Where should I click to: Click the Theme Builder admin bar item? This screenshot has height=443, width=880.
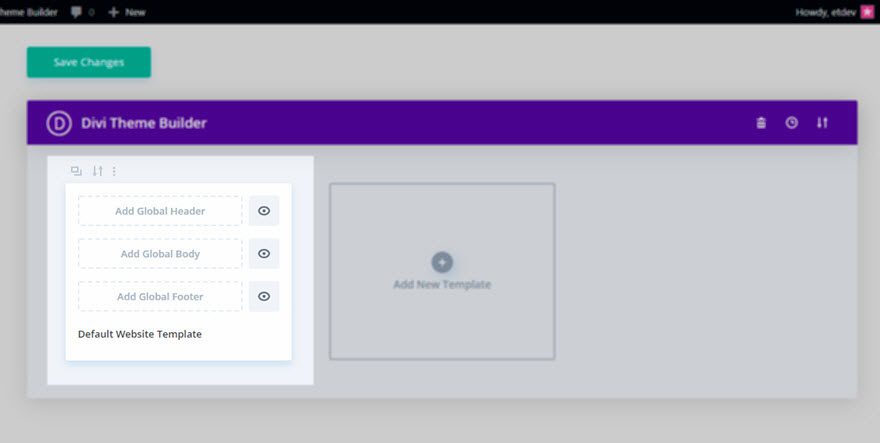pyautogui.click(x=29, y=12)
